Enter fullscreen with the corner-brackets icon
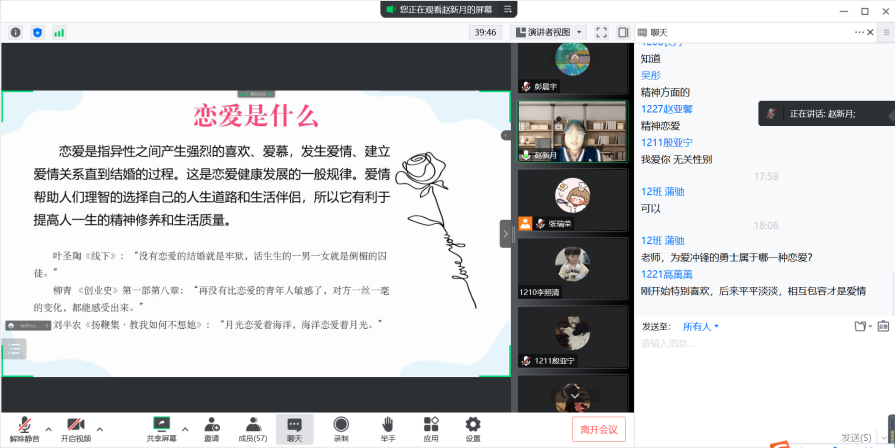 601,33
